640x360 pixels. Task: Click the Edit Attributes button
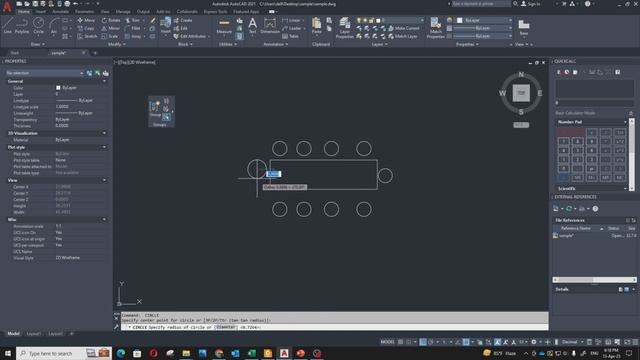(x=190, y=36)
